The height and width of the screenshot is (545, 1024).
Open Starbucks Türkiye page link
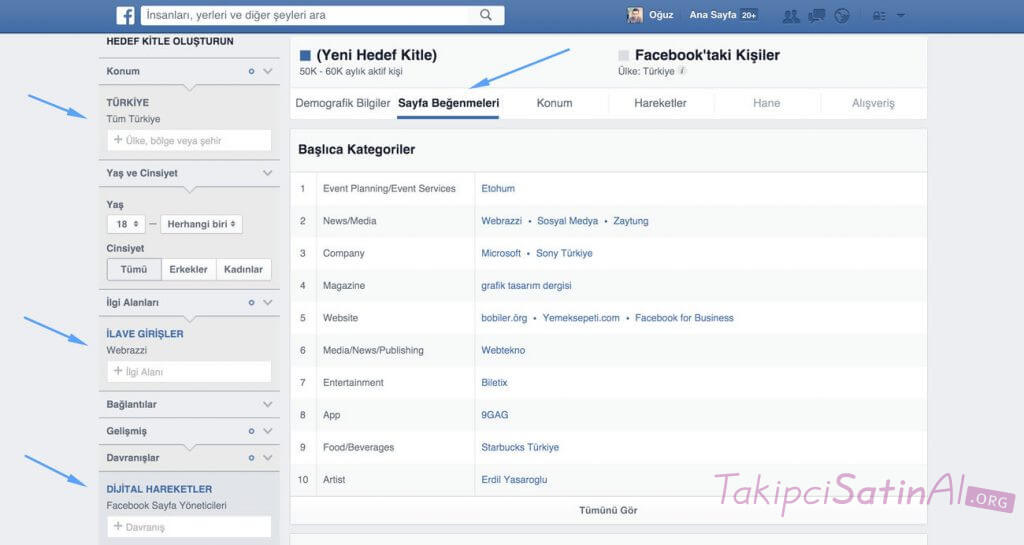(520, 448)
